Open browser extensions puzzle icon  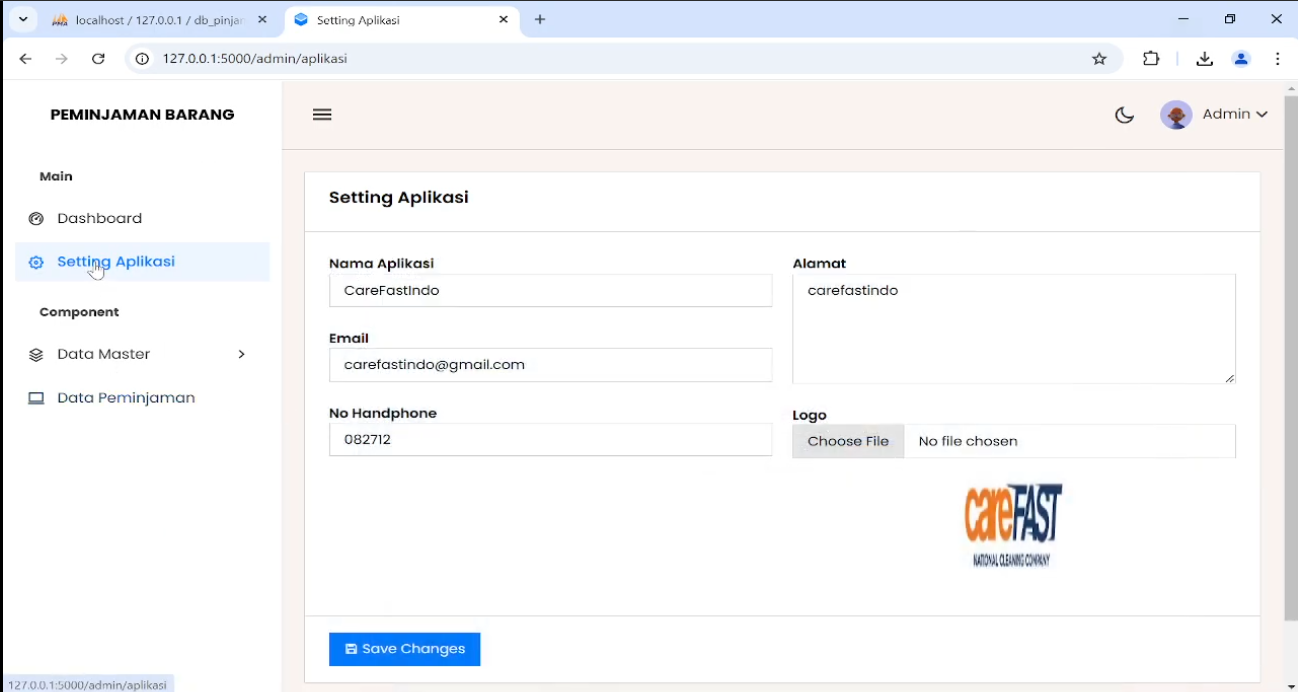tap(1151, 59)
